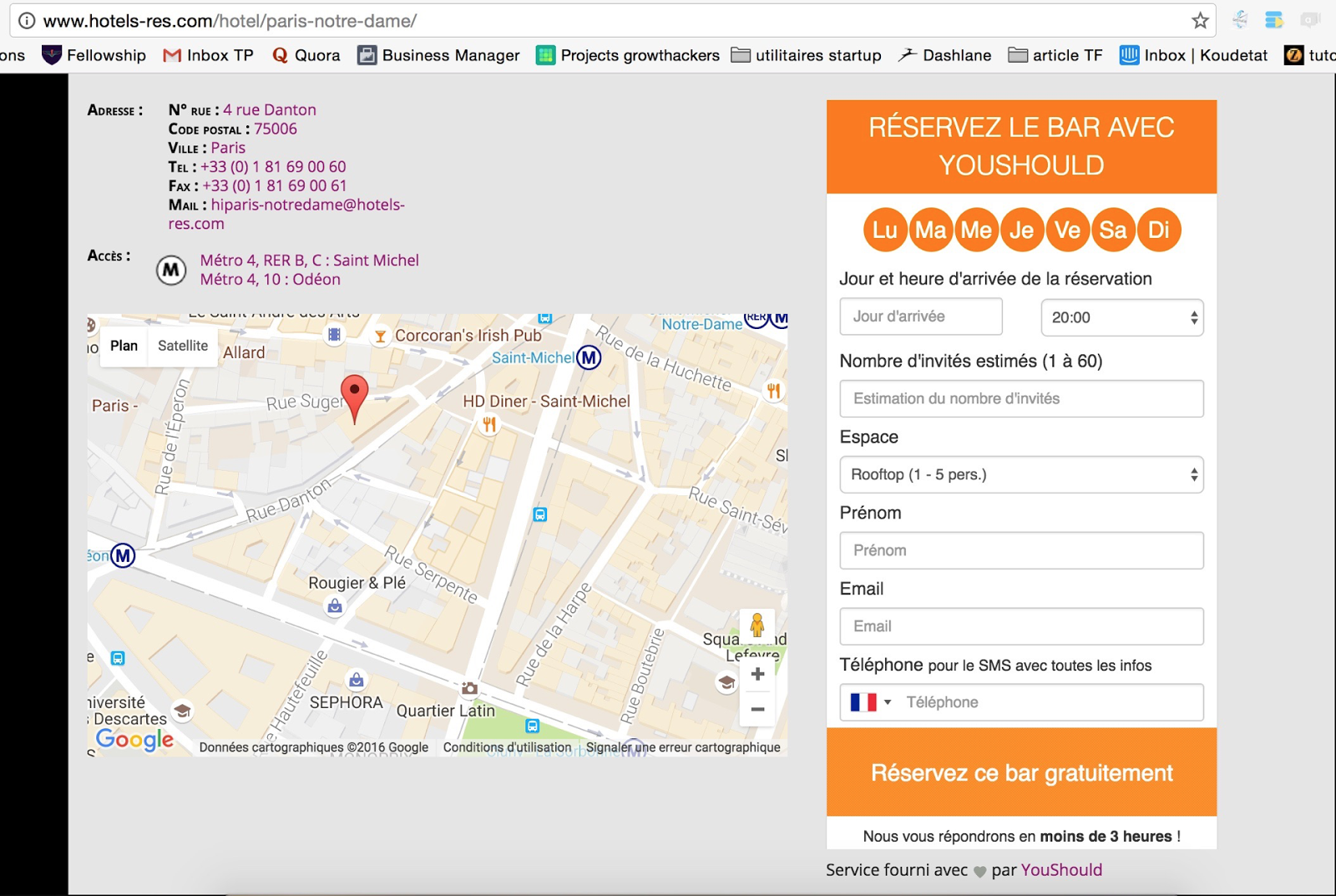The height and width of the screenshot is (896, 1336).
Task: Click the Prénom input field
Action: 1021,550
